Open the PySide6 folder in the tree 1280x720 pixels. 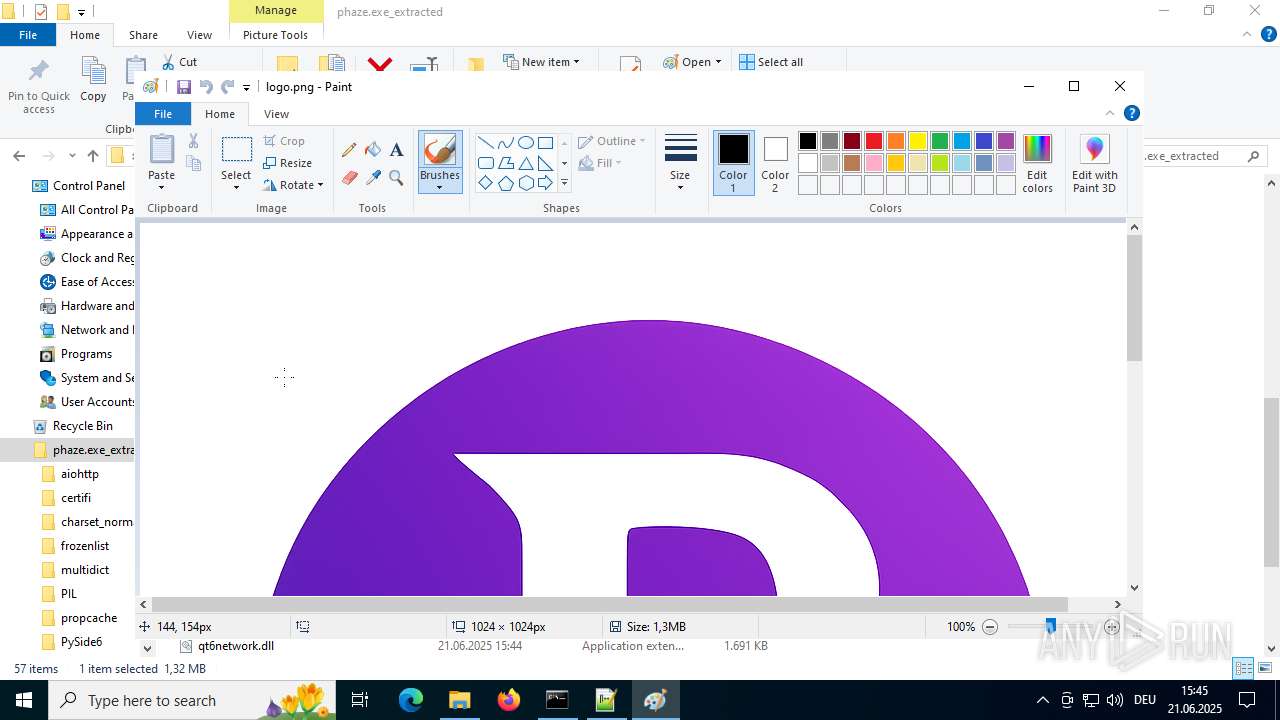tap(81, 642)
